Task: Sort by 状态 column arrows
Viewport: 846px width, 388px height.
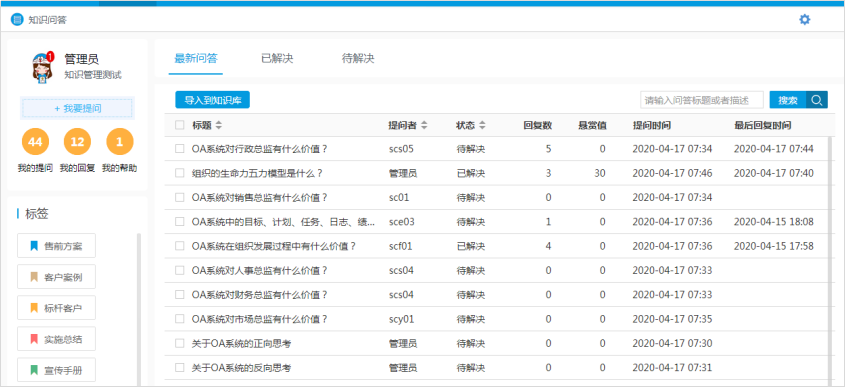Action: coord(482,125)
